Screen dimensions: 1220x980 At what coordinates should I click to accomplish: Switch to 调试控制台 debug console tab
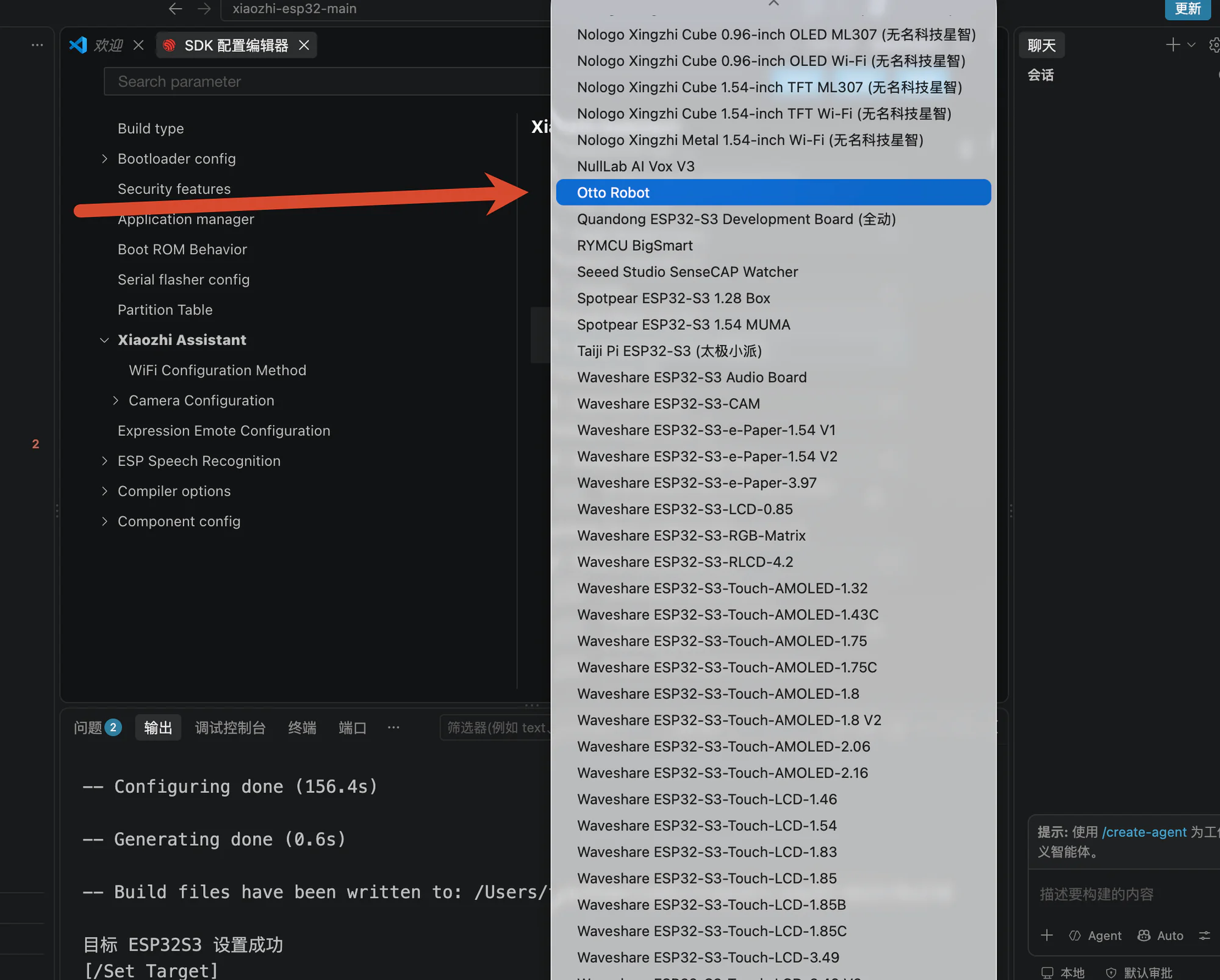tap(230, 728)
